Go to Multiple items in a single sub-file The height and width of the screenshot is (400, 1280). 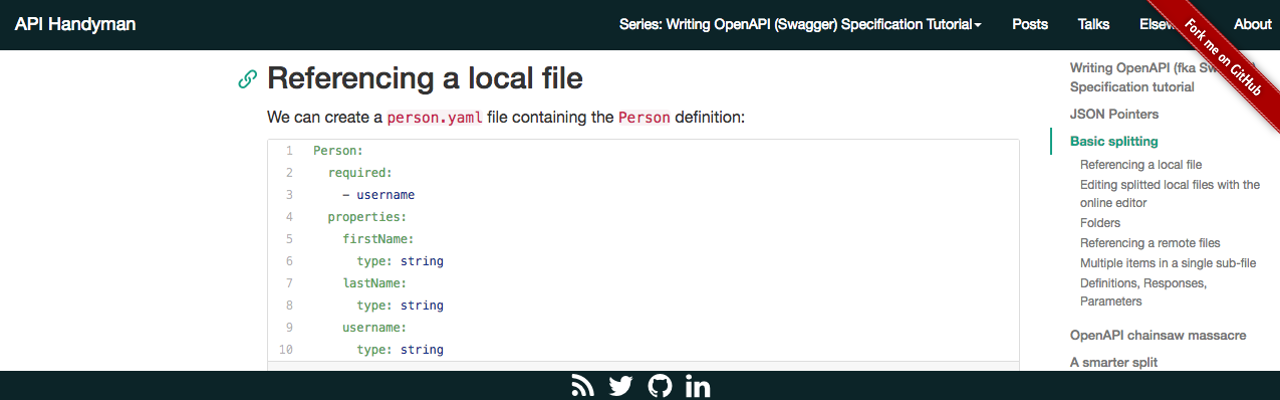1168,263
